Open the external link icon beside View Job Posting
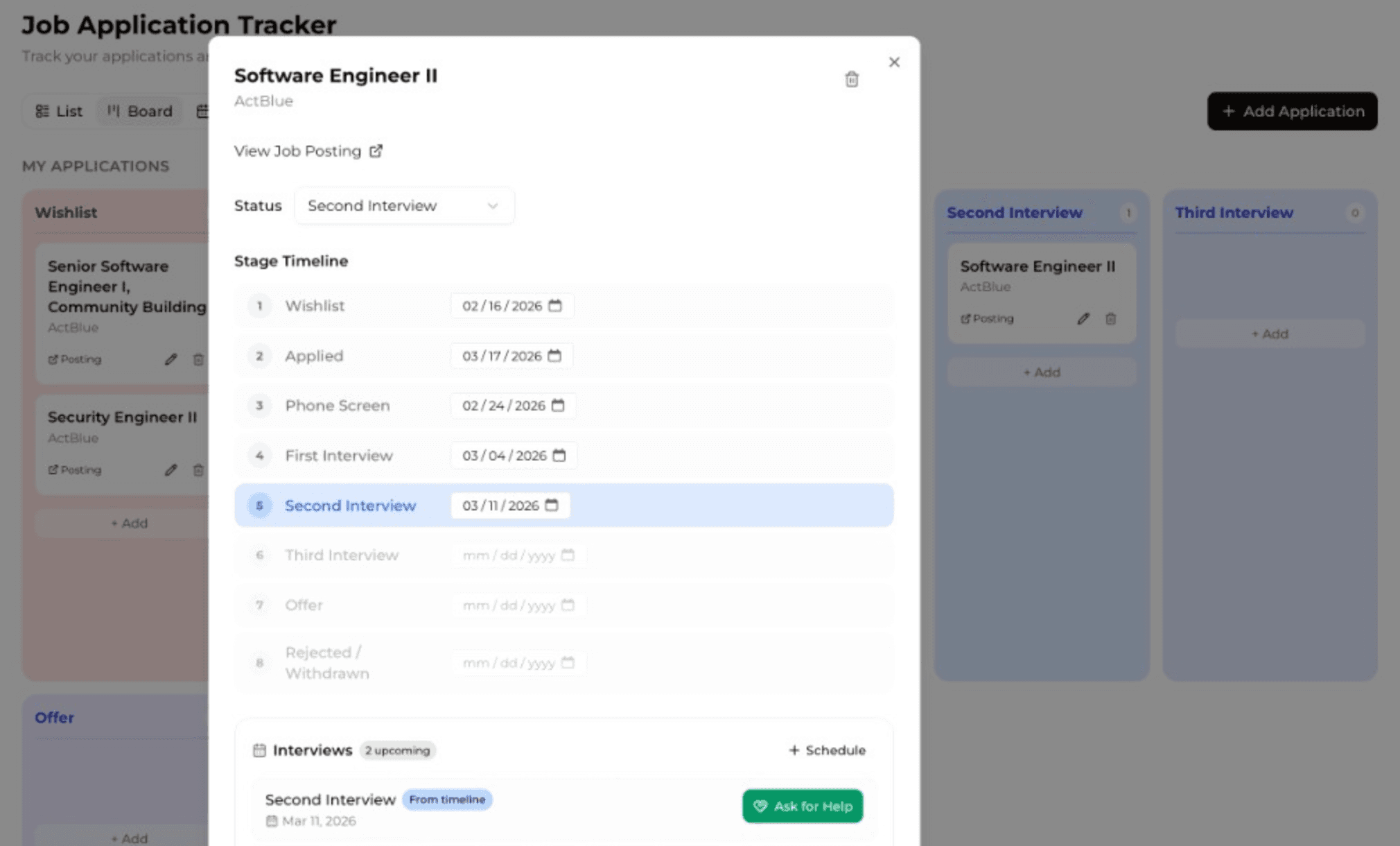Viewport: 1400px width, 846px height. [376, 150]
